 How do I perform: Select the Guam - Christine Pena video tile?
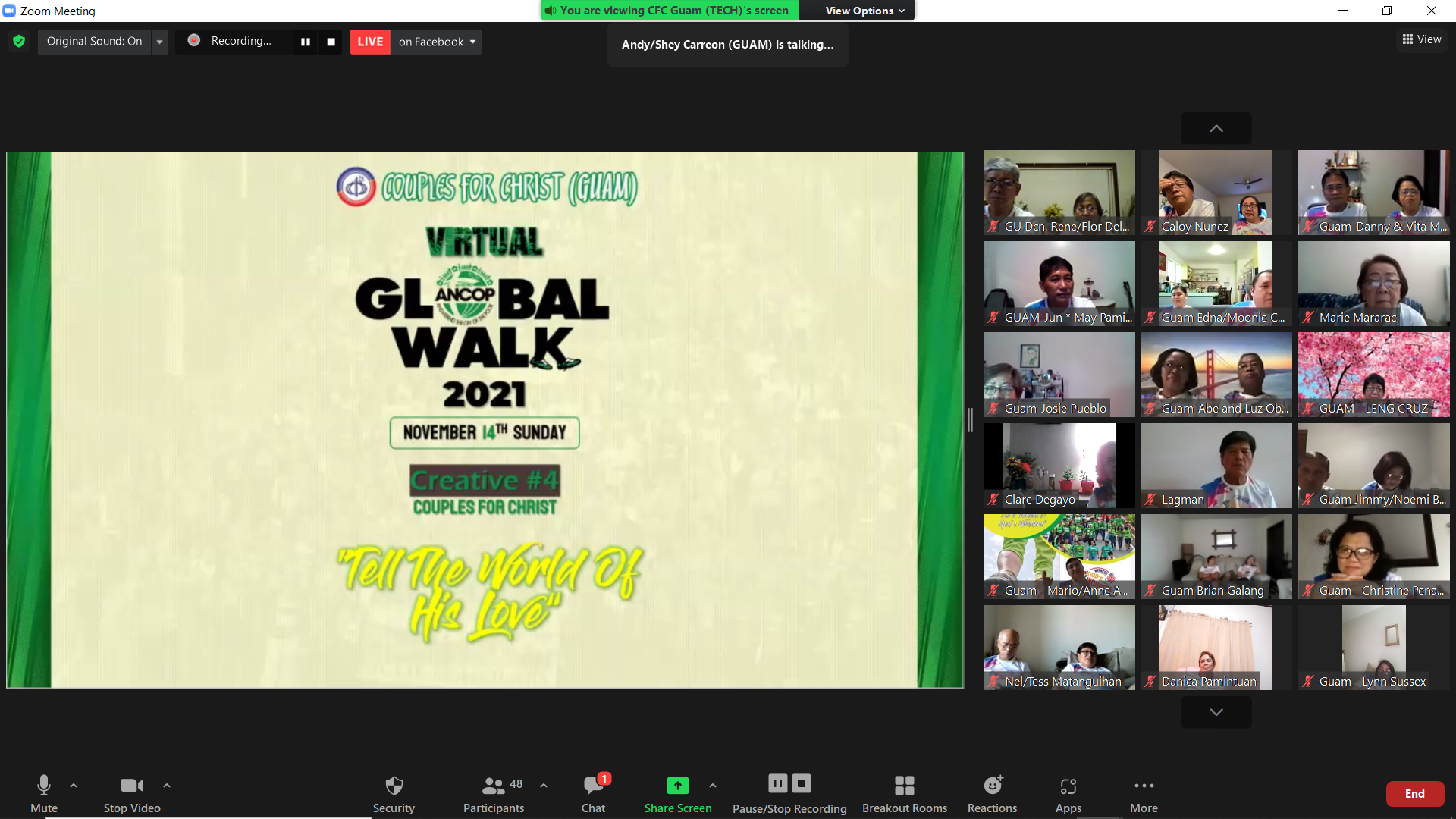click(x=1373, y=557)
